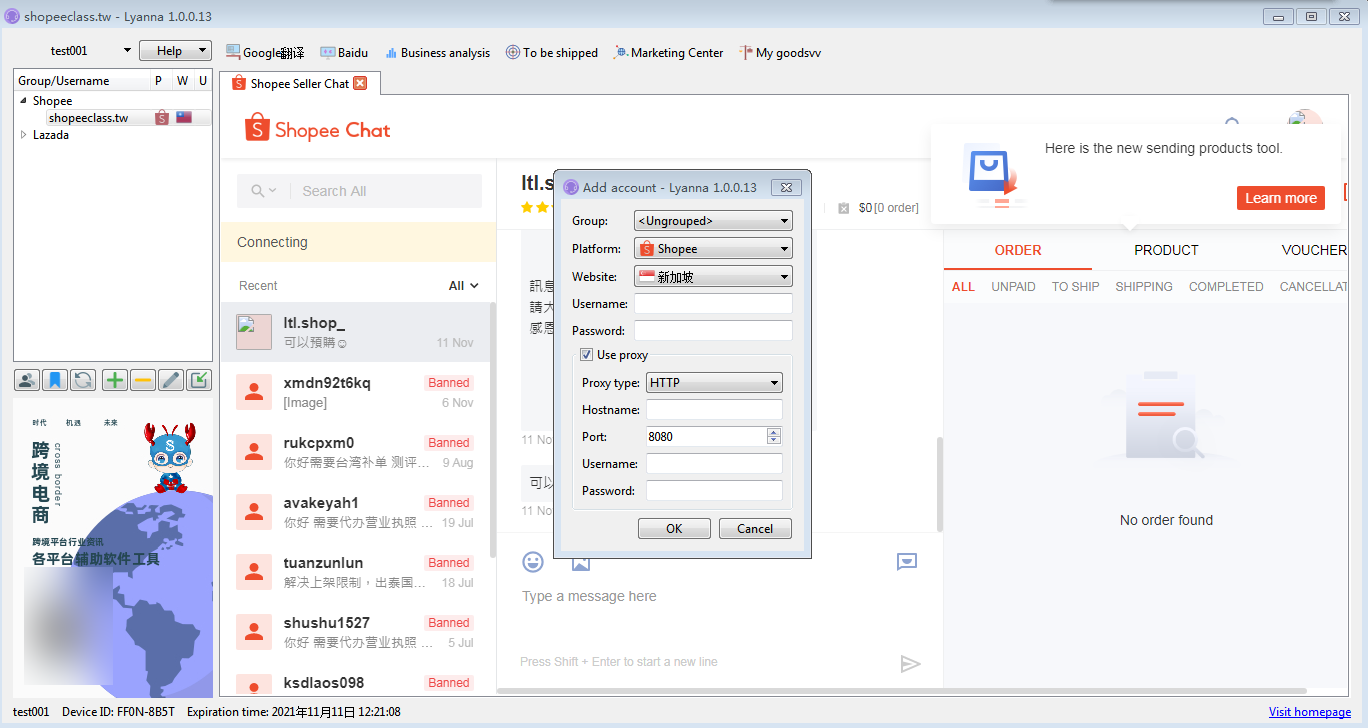Open the Marketing Center bookmark

[x=668, y=53]
